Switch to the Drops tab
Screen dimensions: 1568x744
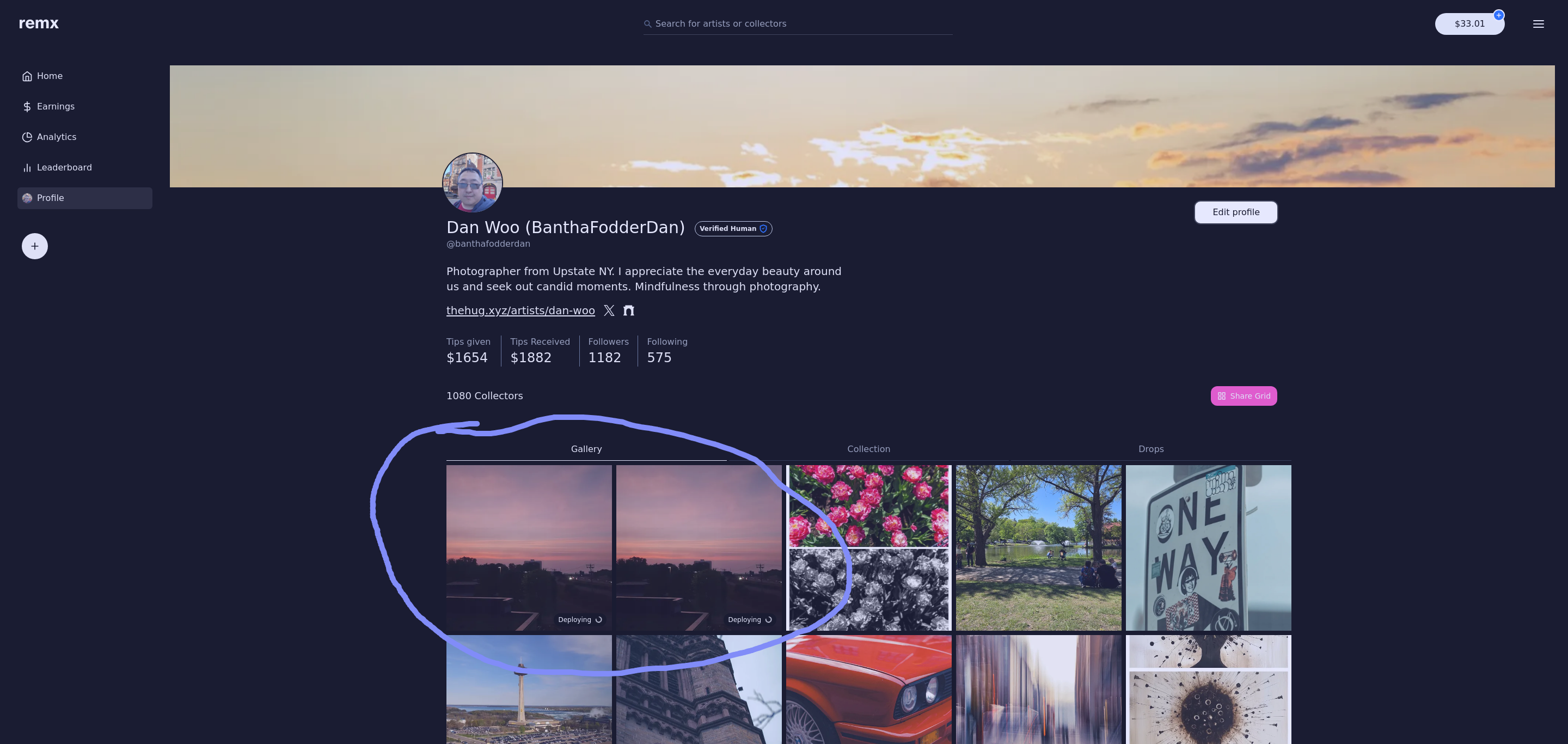point(1150,449)
